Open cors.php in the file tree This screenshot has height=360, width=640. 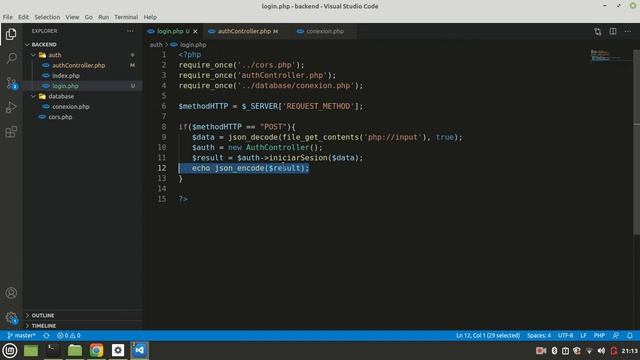[83, 117]
